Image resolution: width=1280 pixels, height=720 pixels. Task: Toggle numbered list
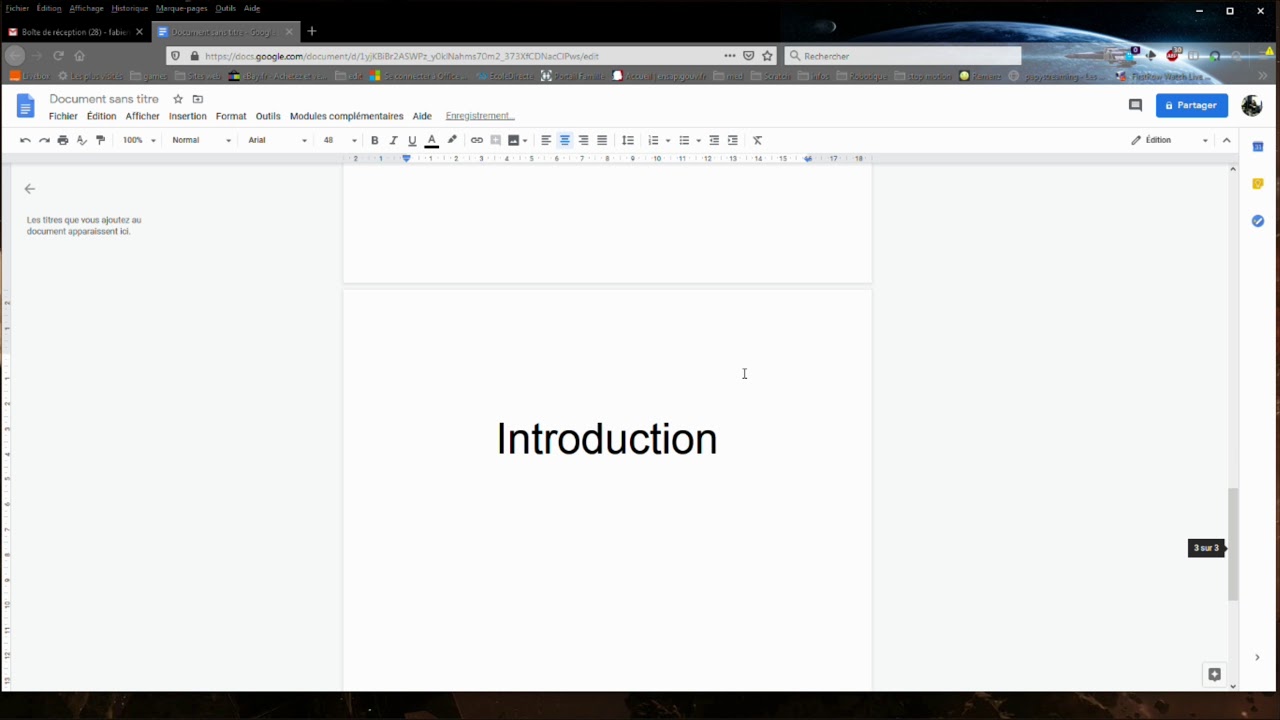653,140
